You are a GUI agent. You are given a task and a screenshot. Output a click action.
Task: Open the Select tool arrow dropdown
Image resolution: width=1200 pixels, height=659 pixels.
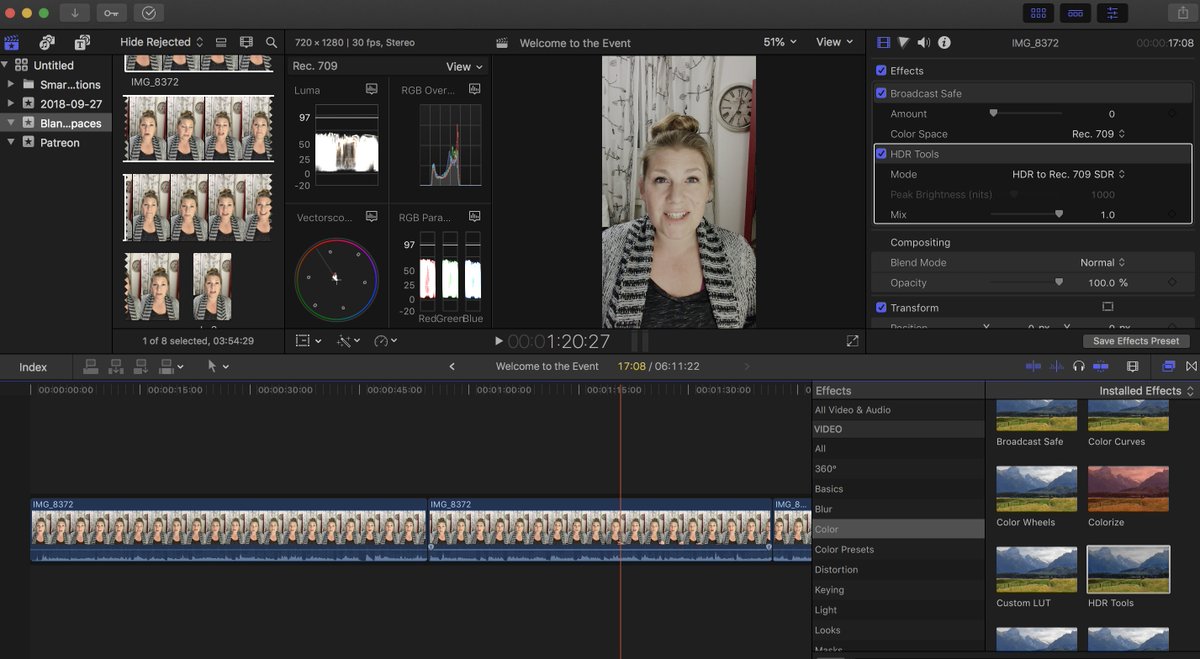point(217,367)
